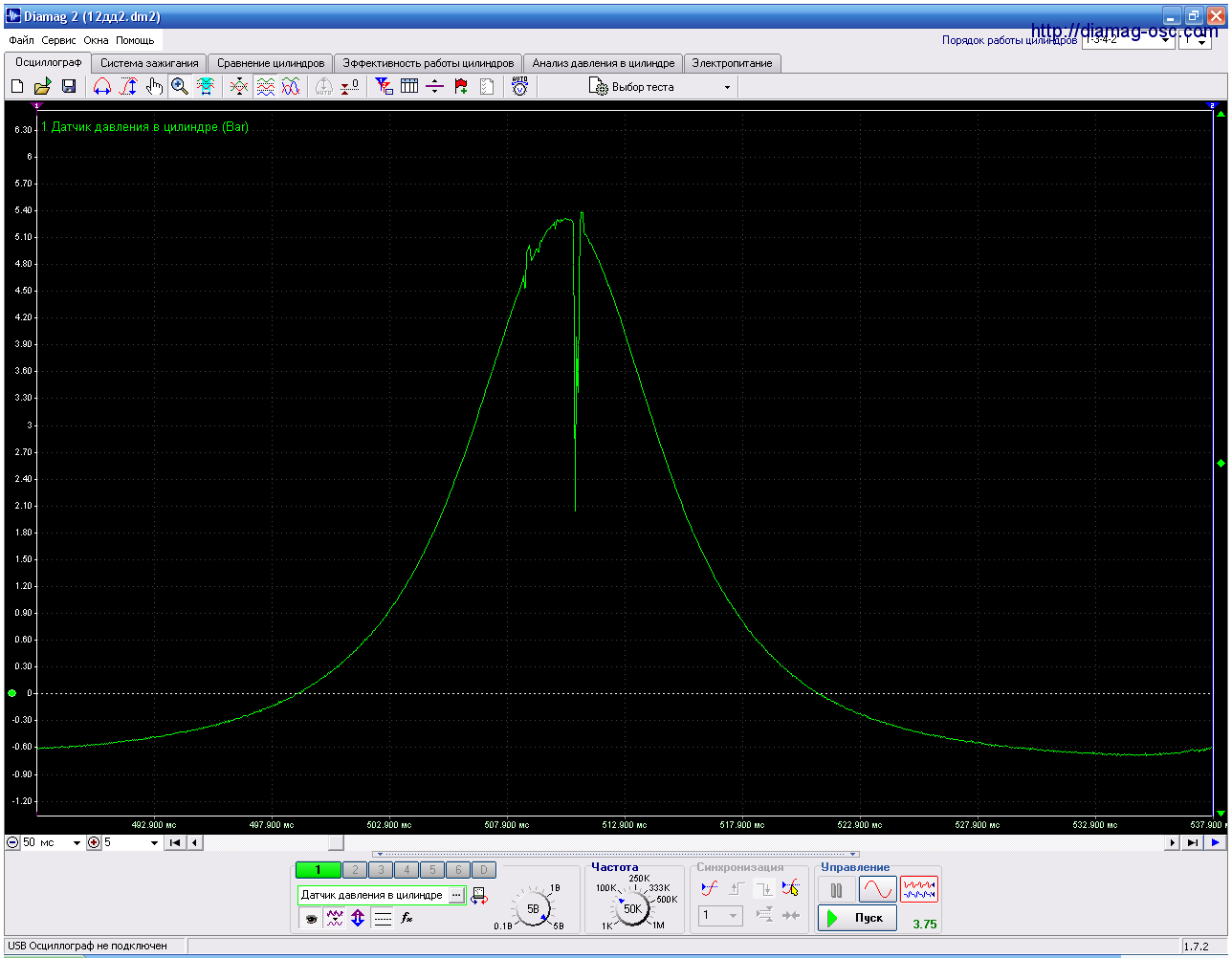
Task: Add a marker with the red flag icon
Action: tap(461, 87)
